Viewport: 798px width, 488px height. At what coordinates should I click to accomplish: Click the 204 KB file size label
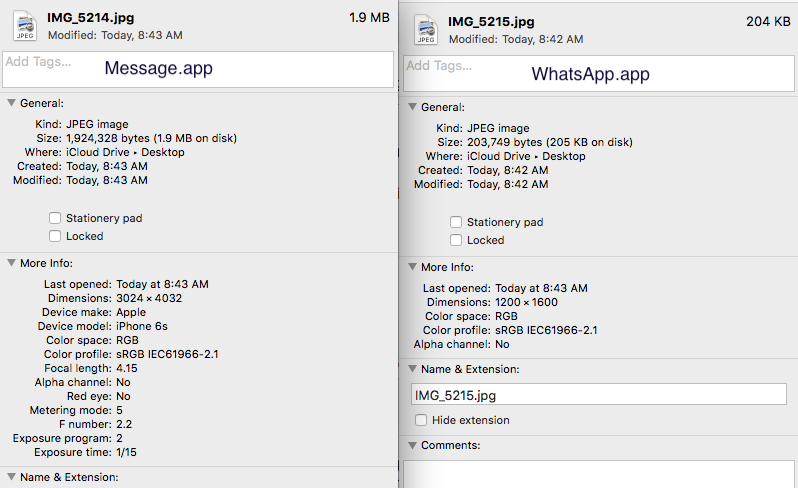(x=768, y=21)
